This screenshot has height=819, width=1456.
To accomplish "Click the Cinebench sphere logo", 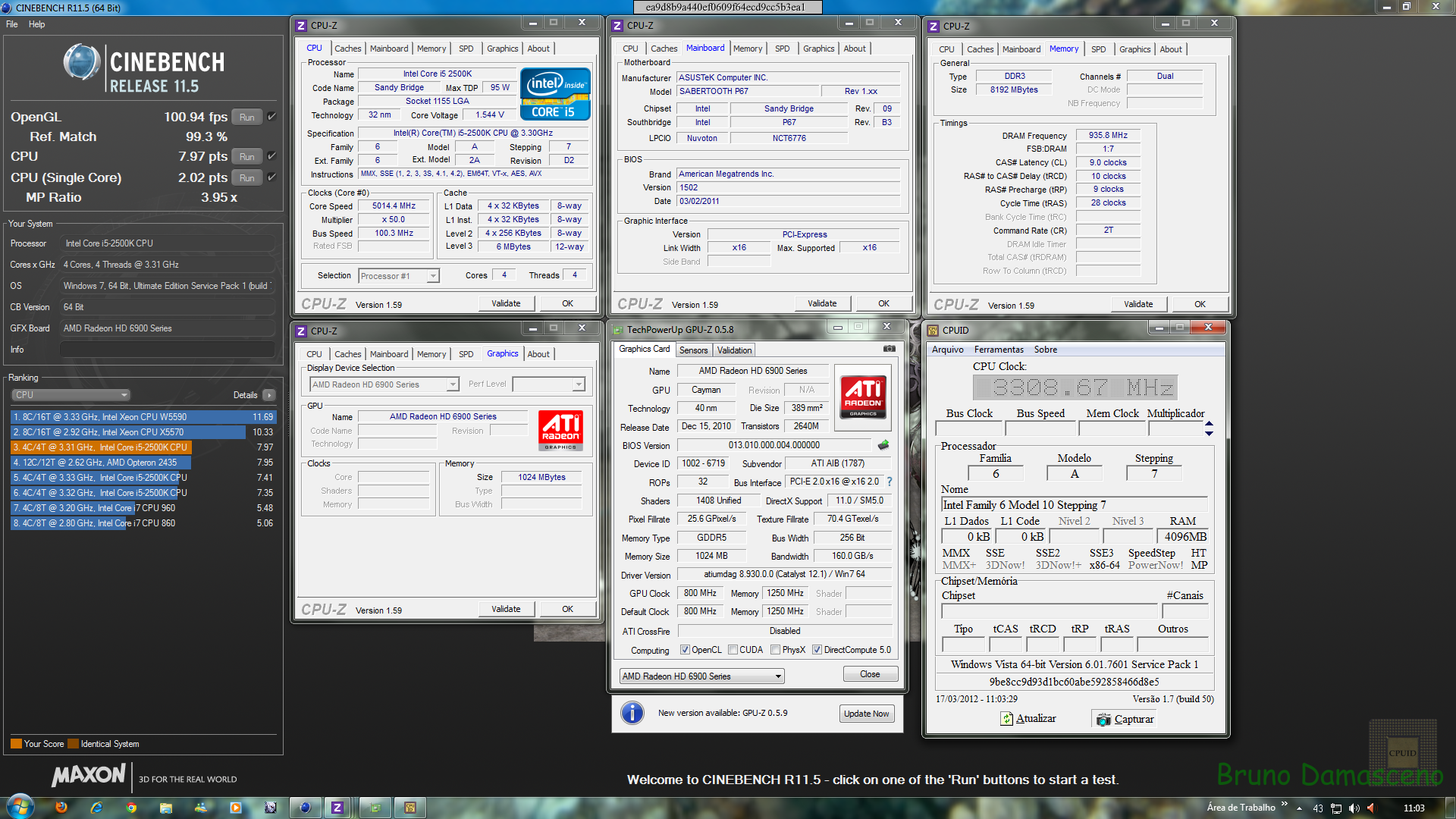I will (82, 62).
